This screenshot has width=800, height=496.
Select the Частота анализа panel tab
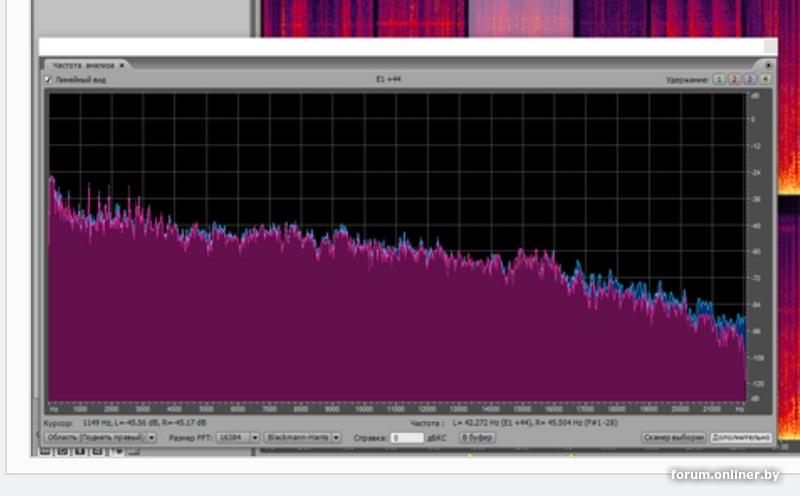[x=84, y=65]
